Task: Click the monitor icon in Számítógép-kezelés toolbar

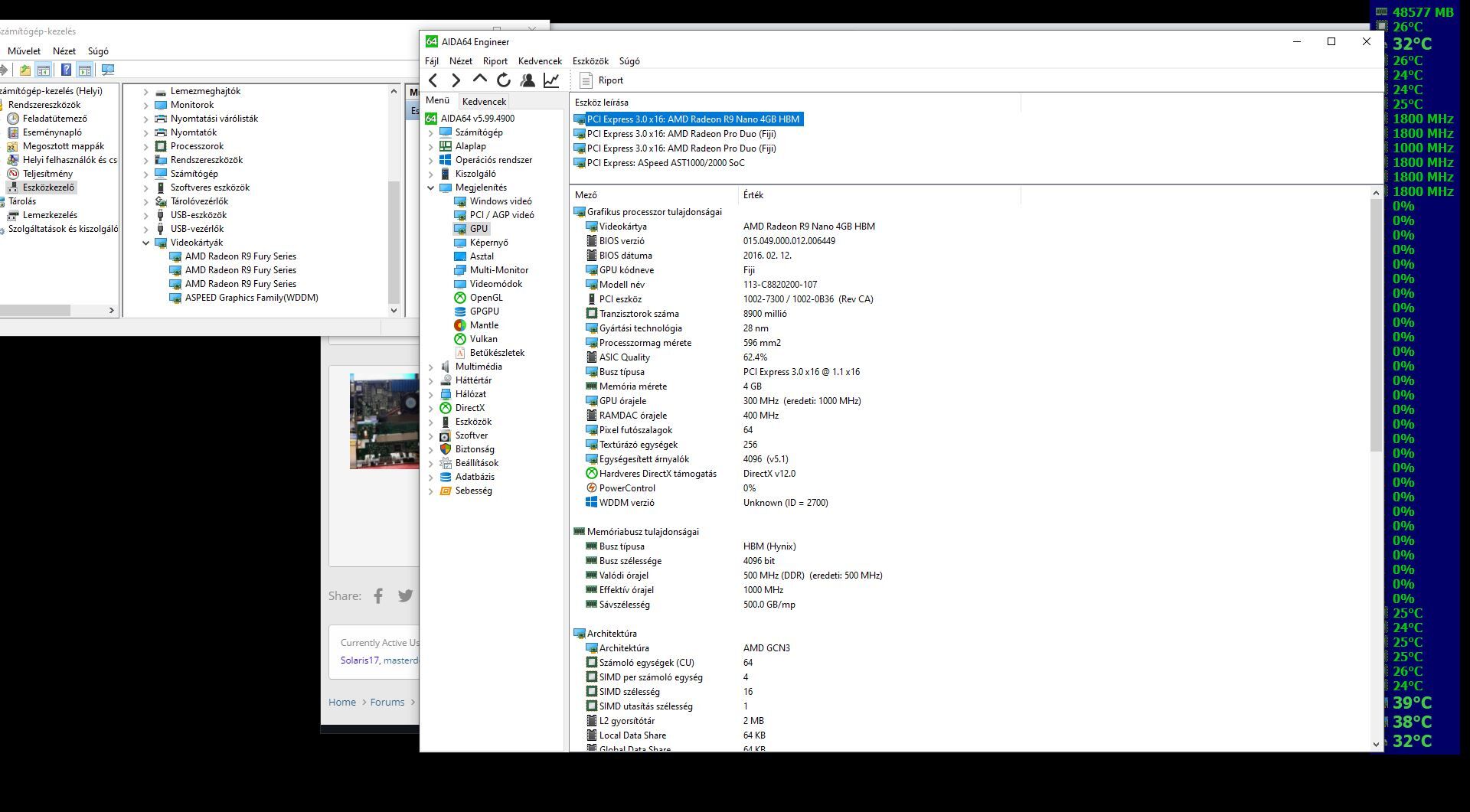Action: pyautogui.click(x=108, y=70)
